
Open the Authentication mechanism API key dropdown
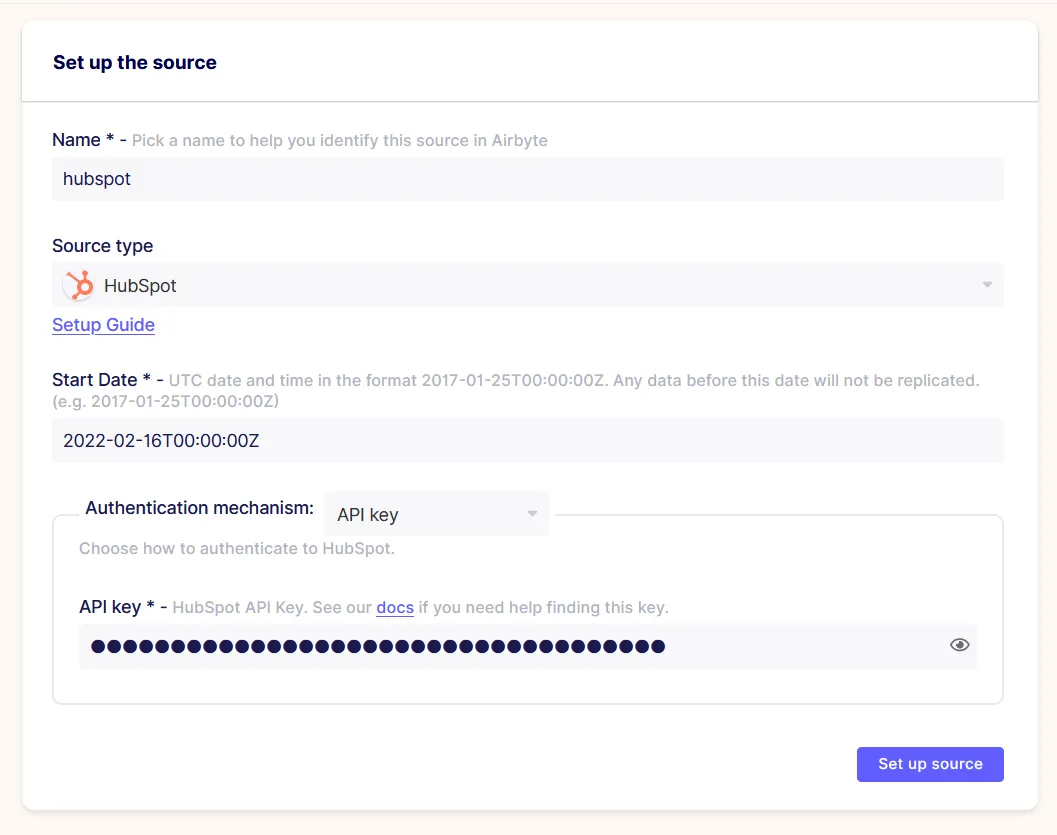click(x=437, y=514)
